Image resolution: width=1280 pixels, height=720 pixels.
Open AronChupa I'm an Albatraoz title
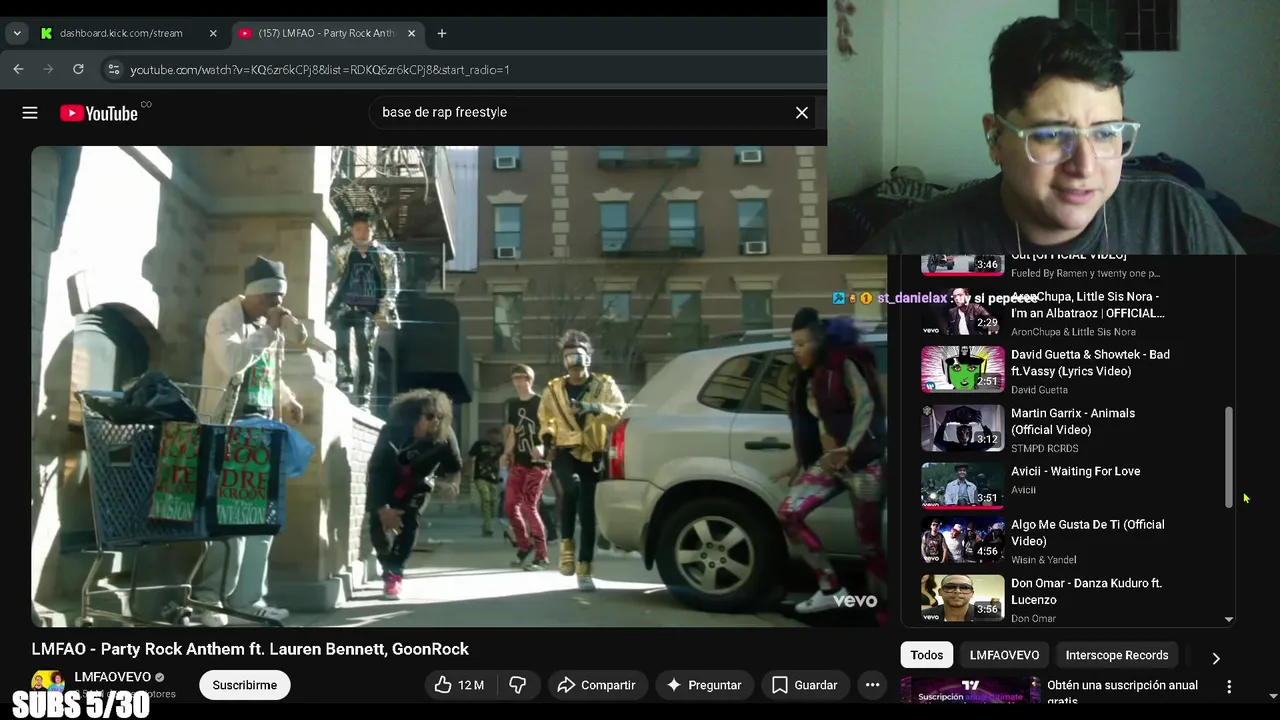pos(1088,305)
